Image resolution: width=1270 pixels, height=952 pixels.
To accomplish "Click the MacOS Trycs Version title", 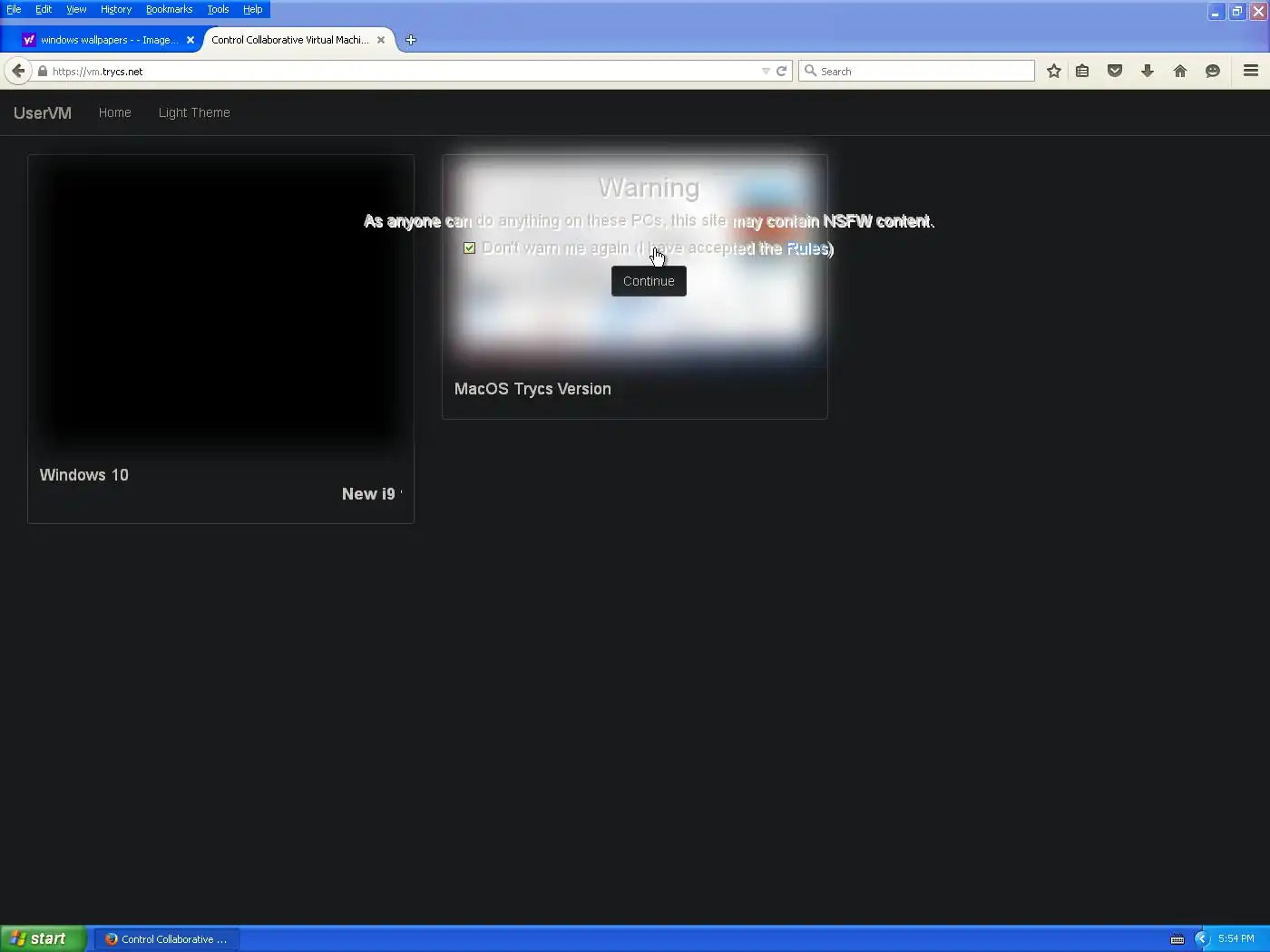I will 532,389.
